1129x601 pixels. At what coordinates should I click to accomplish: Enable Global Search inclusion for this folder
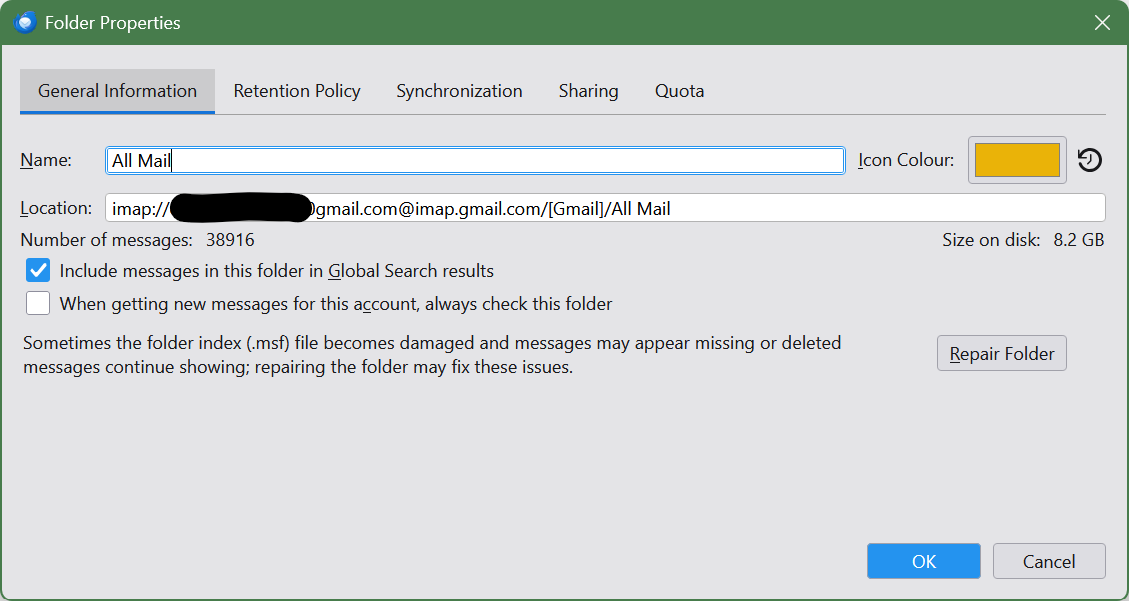pos(38,271)
